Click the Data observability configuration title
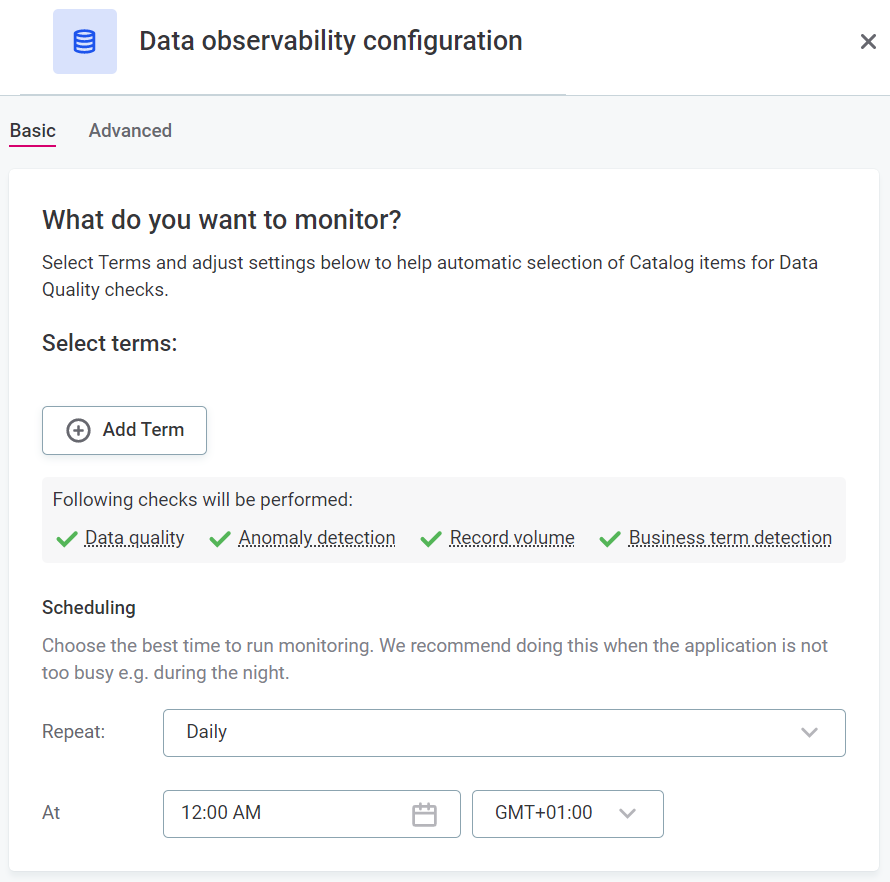This screenshot has height=882, width=890. (x=331, y=42)
